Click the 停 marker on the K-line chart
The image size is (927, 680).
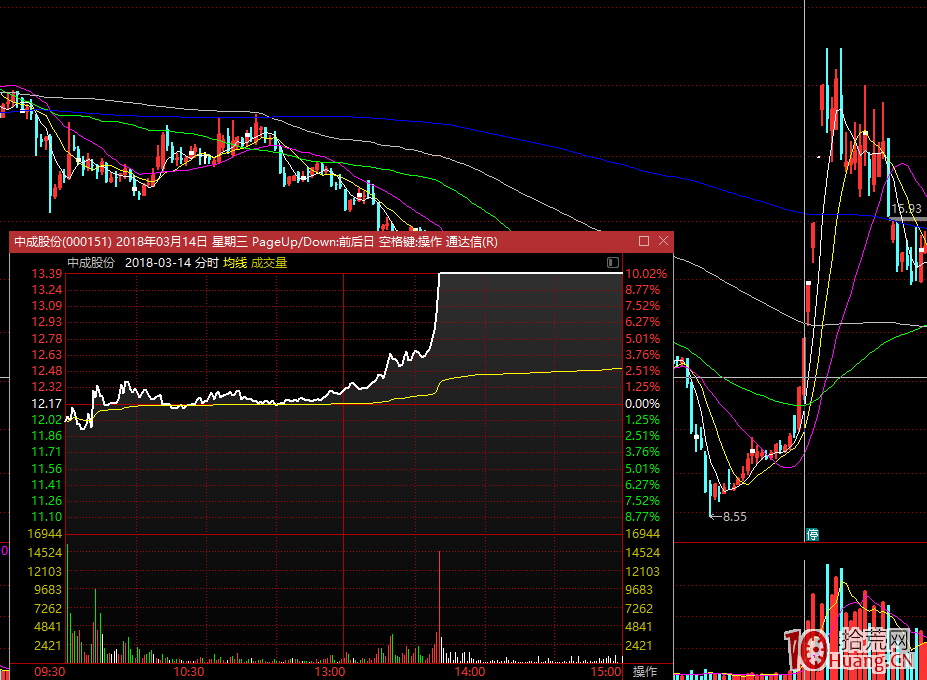tap(812, 535)
